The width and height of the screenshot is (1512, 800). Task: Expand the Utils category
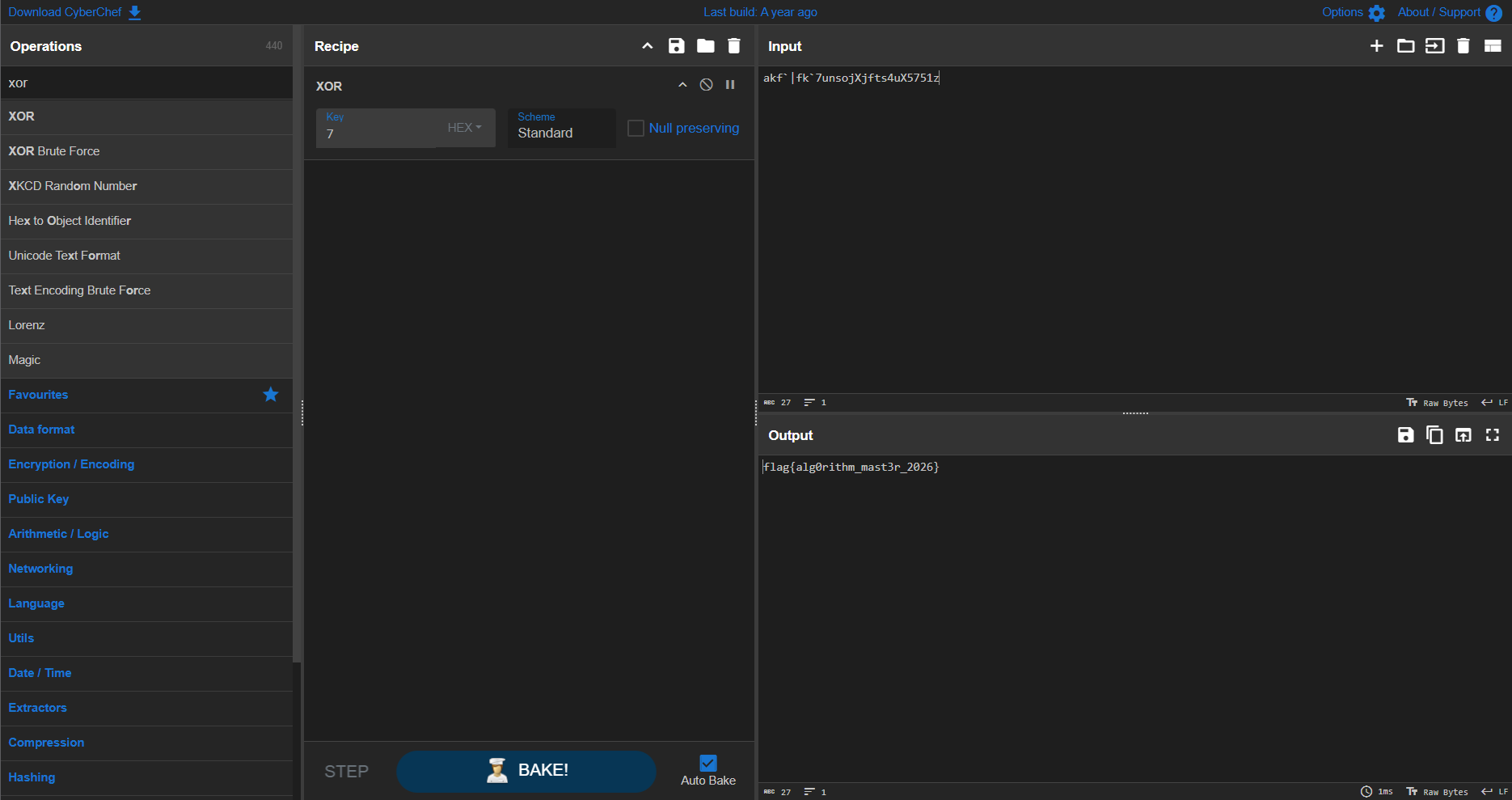pyautogui.click(x=146, y=638)
